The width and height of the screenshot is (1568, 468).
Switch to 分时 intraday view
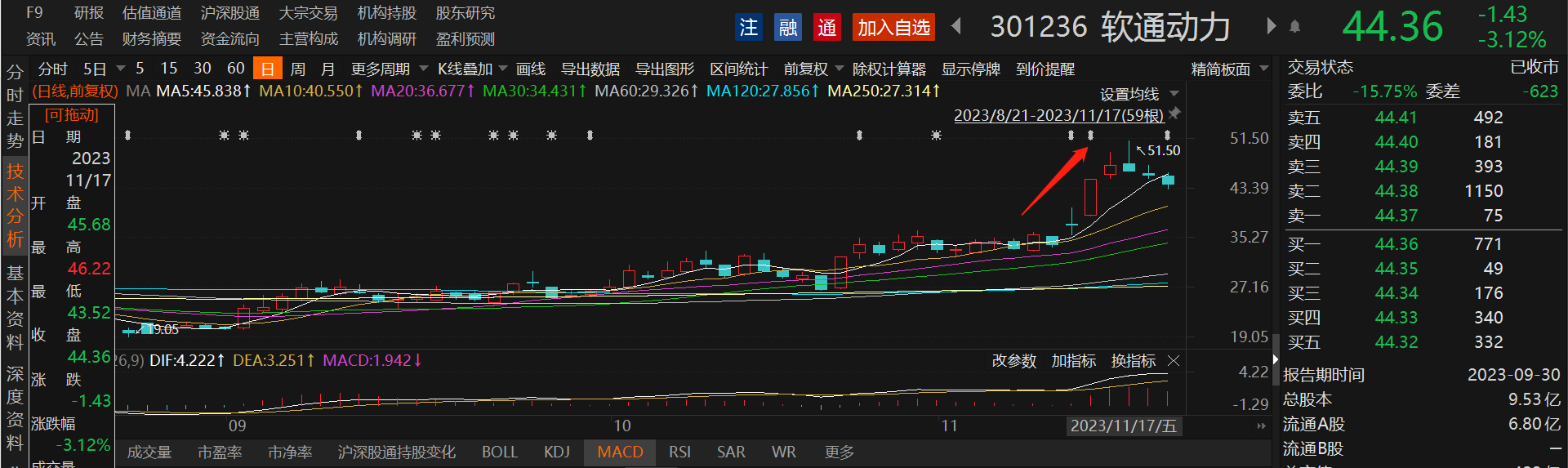[53, 69]
